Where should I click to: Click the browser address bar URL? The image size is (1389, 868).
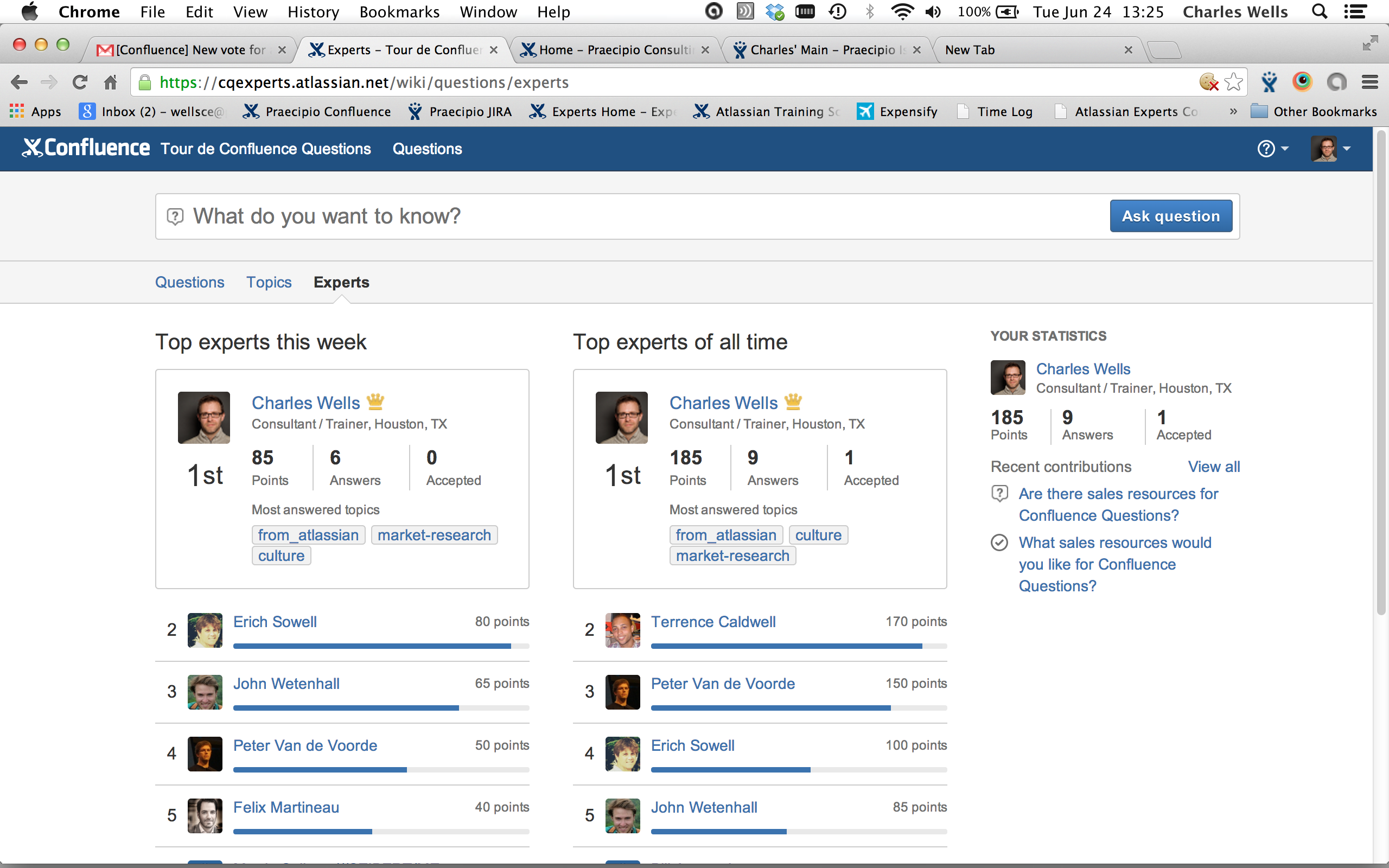364,82
